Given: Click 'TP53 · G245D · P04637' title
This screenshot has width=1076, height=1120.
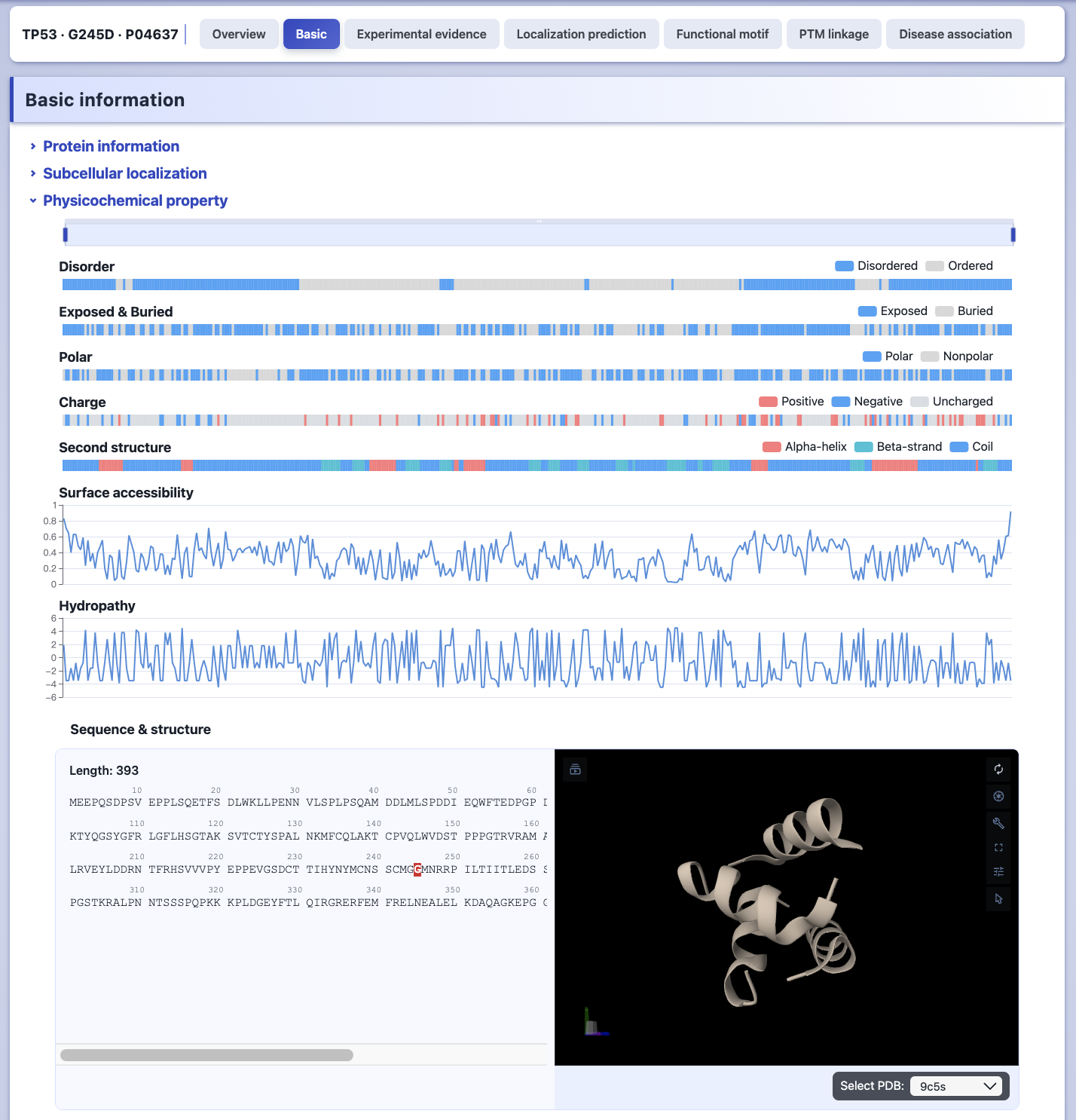Looking at the screenshot, I should pos(100,35).
